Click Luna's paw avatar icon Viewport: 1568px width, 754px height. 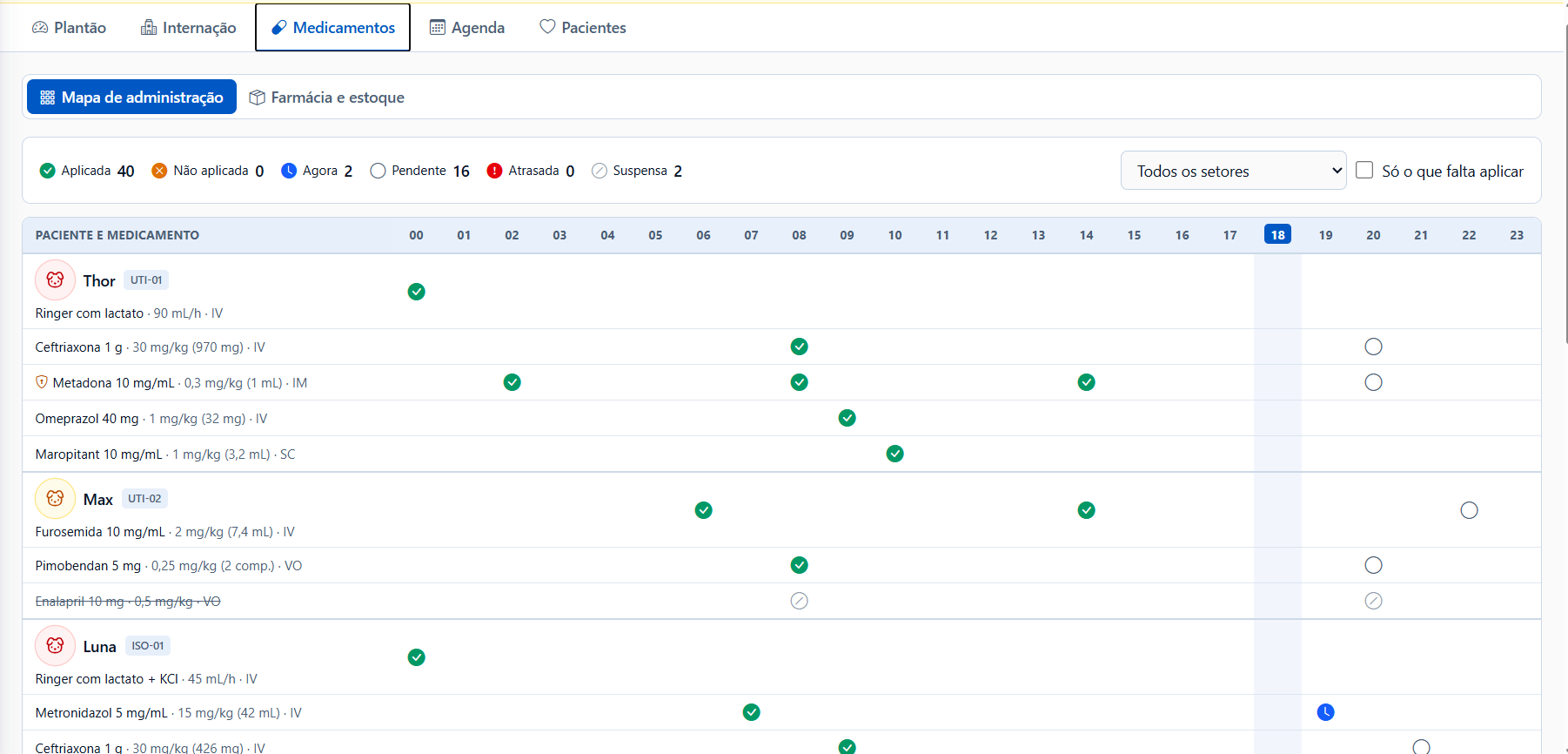[x=55, y=646]
